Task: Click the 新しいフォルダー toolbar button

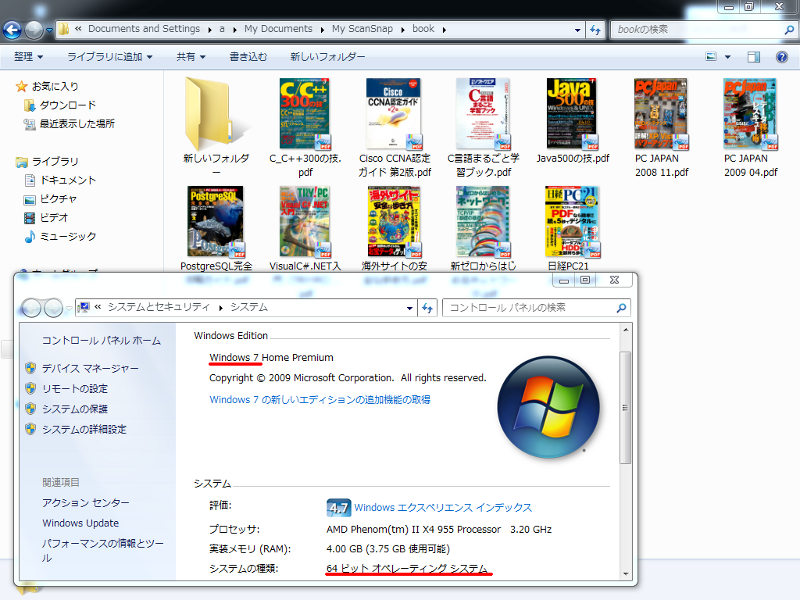Action: 328,57
